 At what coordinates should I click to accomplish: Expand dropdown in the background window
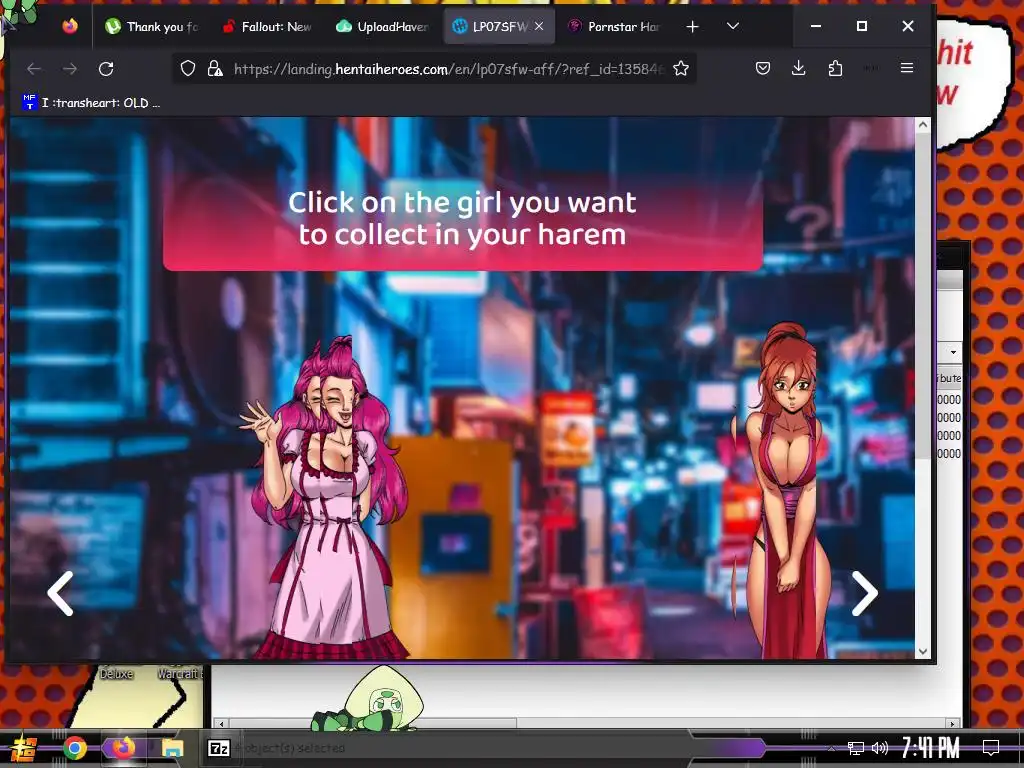953,352
